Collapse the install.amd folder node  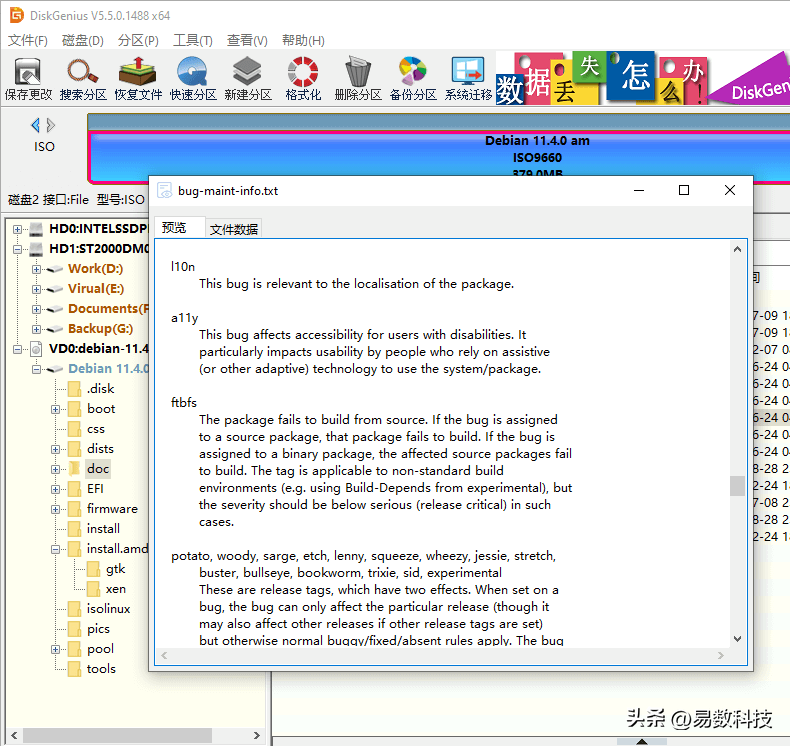pyautogui.click(x=56, y=549)
